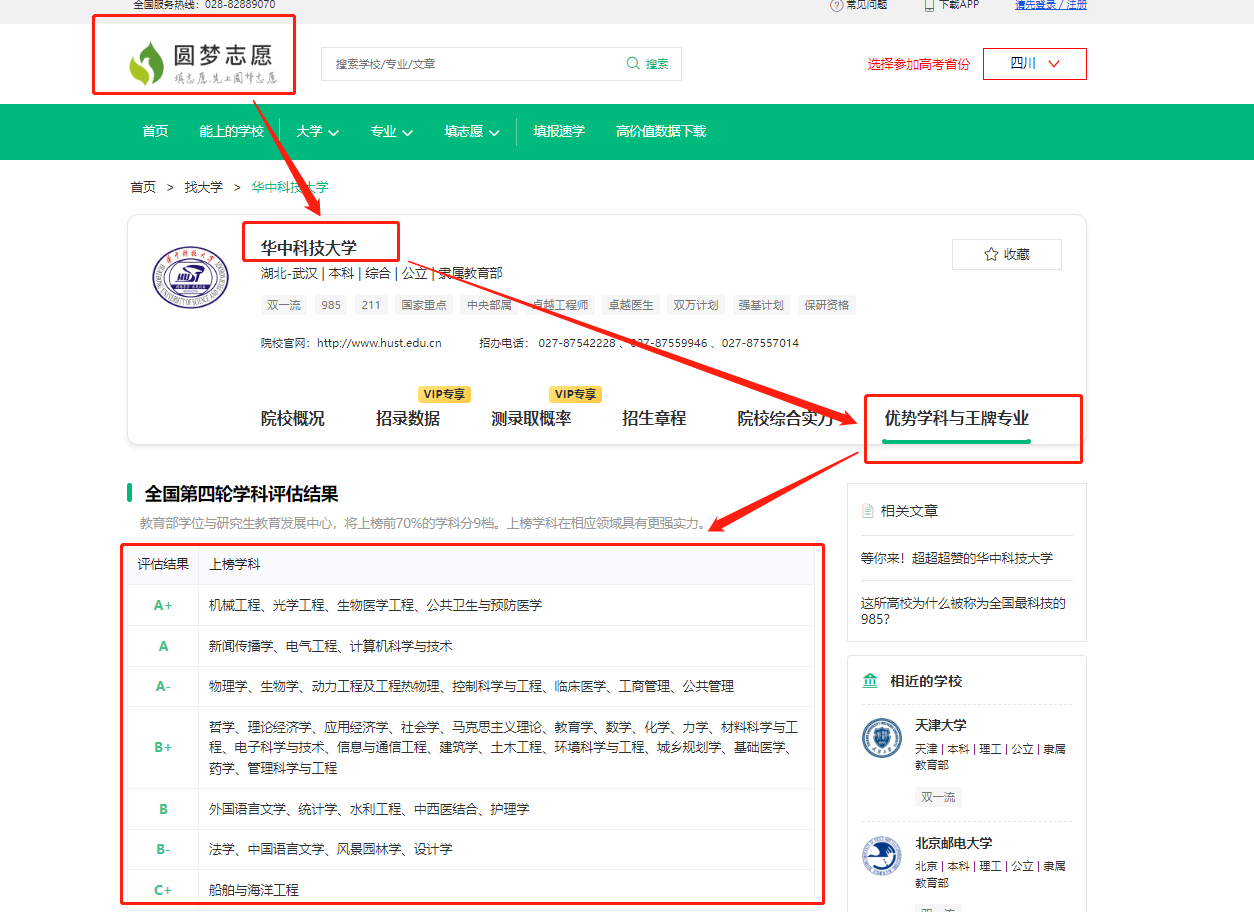Viewport: 1254px width, 912px height.
Task: Click the 华中科技大学 title heading
Action: coord(309,248)
